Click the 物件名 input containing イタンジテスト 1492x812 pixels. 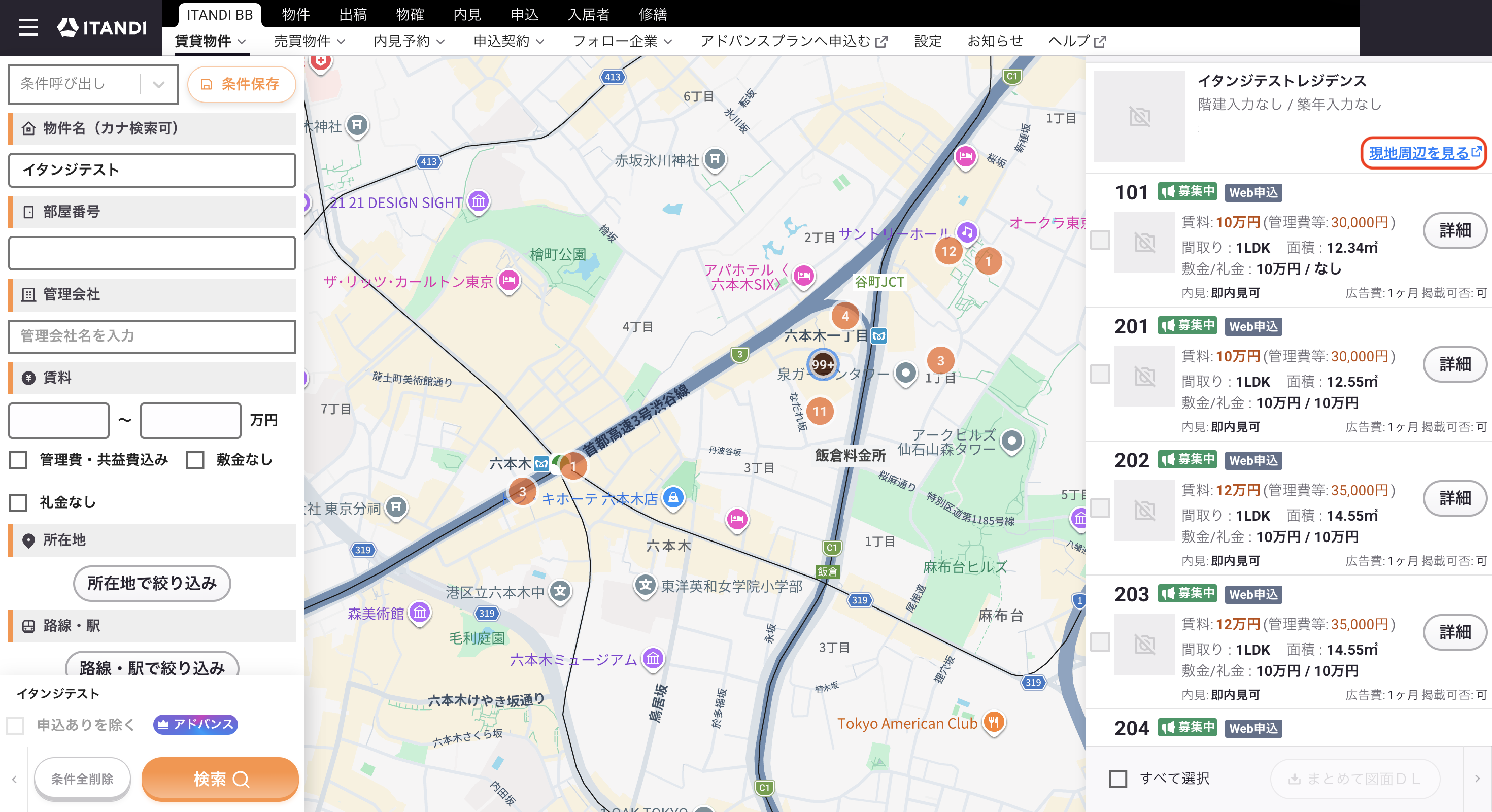[x=152, y=170]
